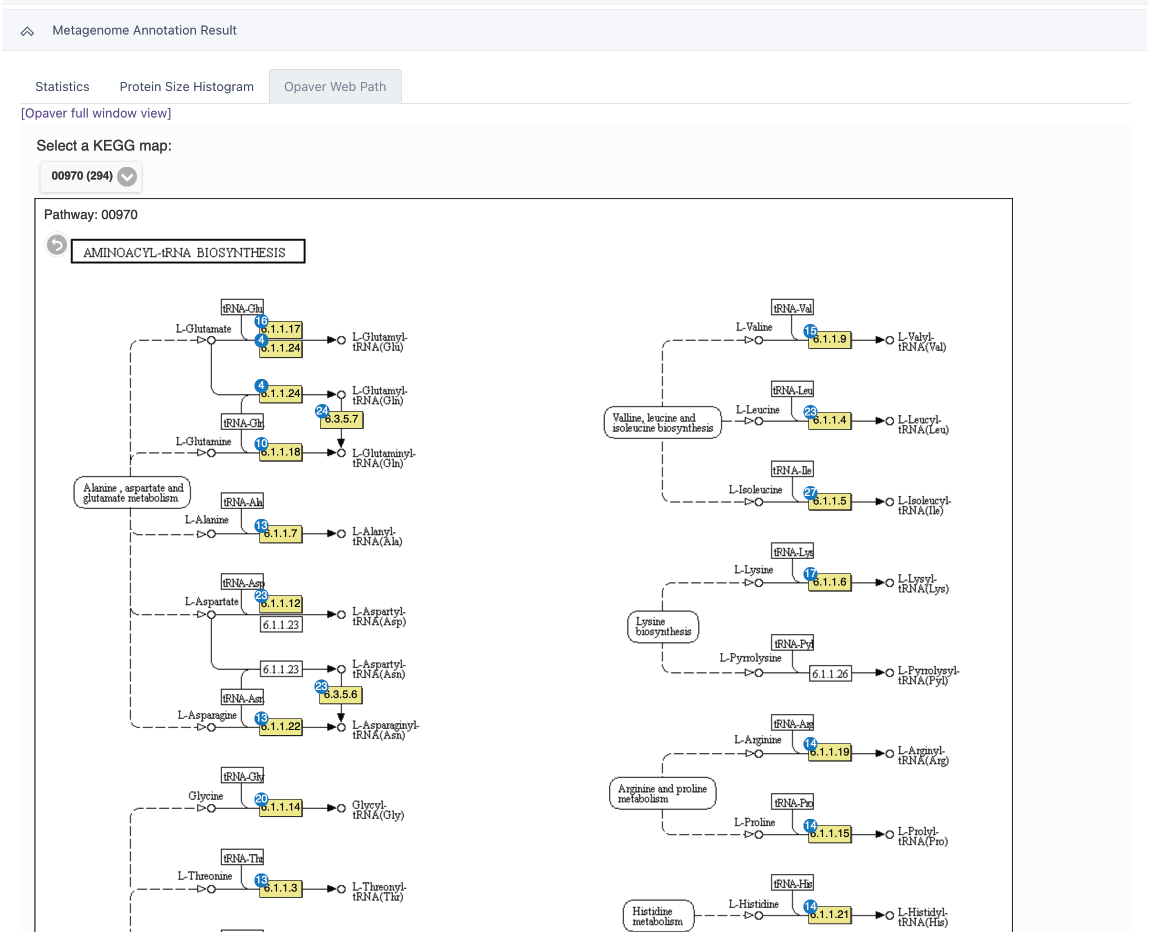This screenshot has width=1149, height=949.
Task: Select the Opaver Web Path tab
Action: click(335, 86)
